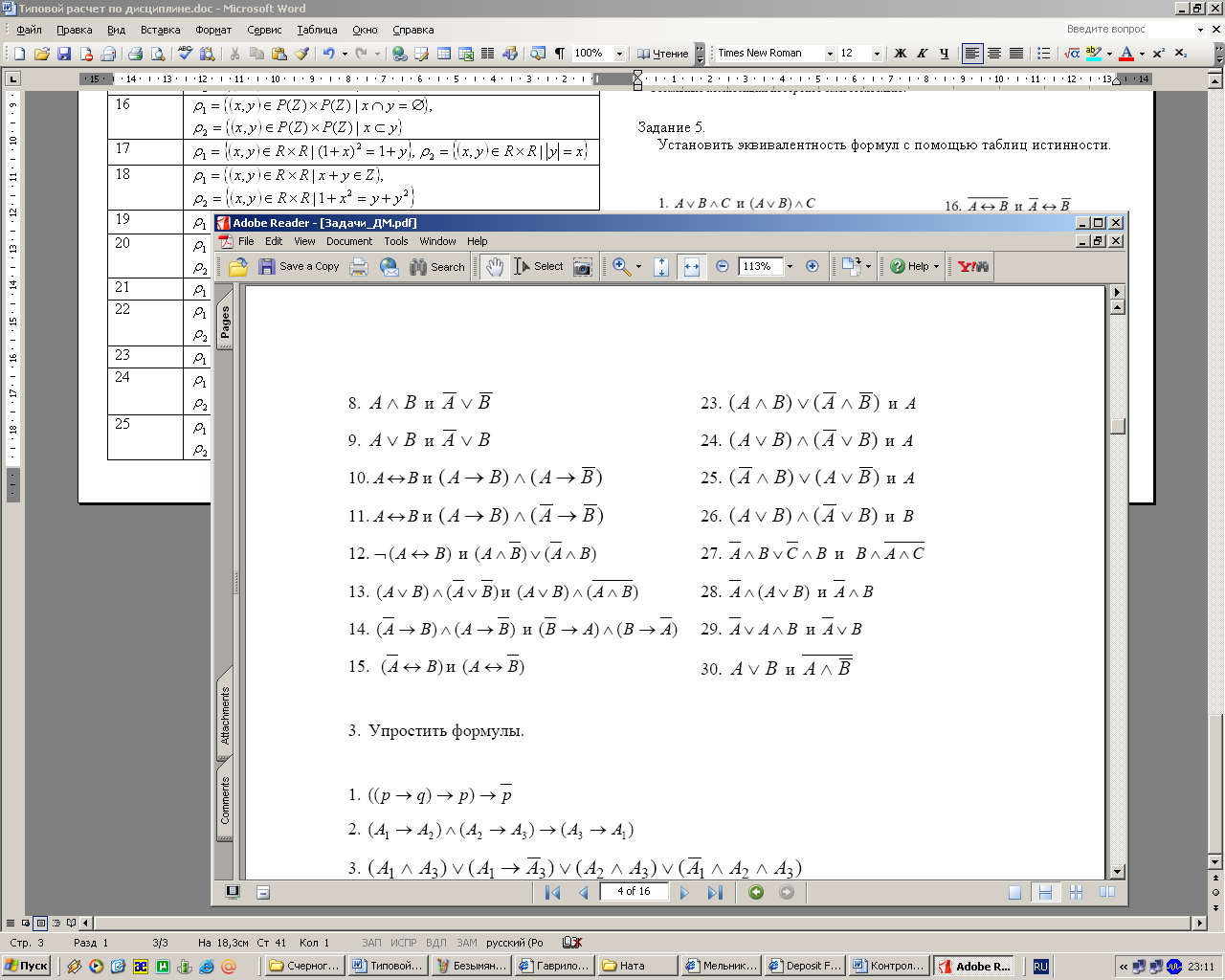Go to last page in Adobe Reader

(715, 892)
